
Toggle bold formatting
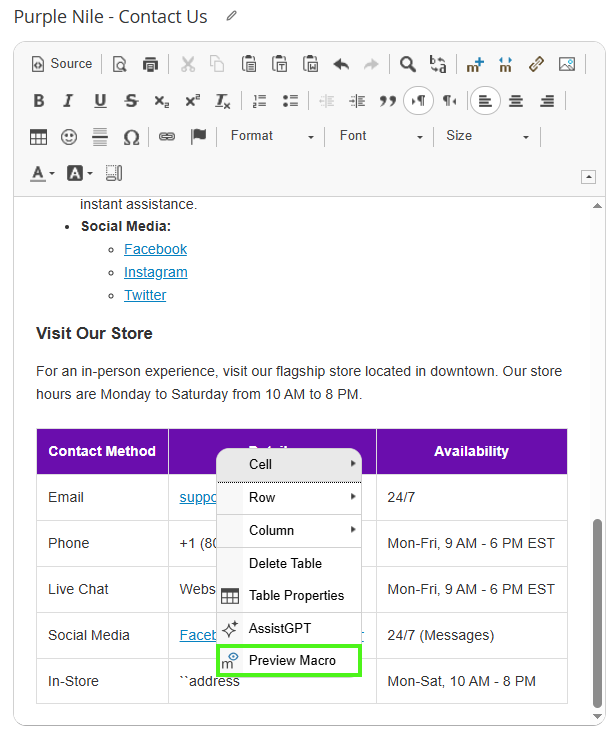coord(39,101)
